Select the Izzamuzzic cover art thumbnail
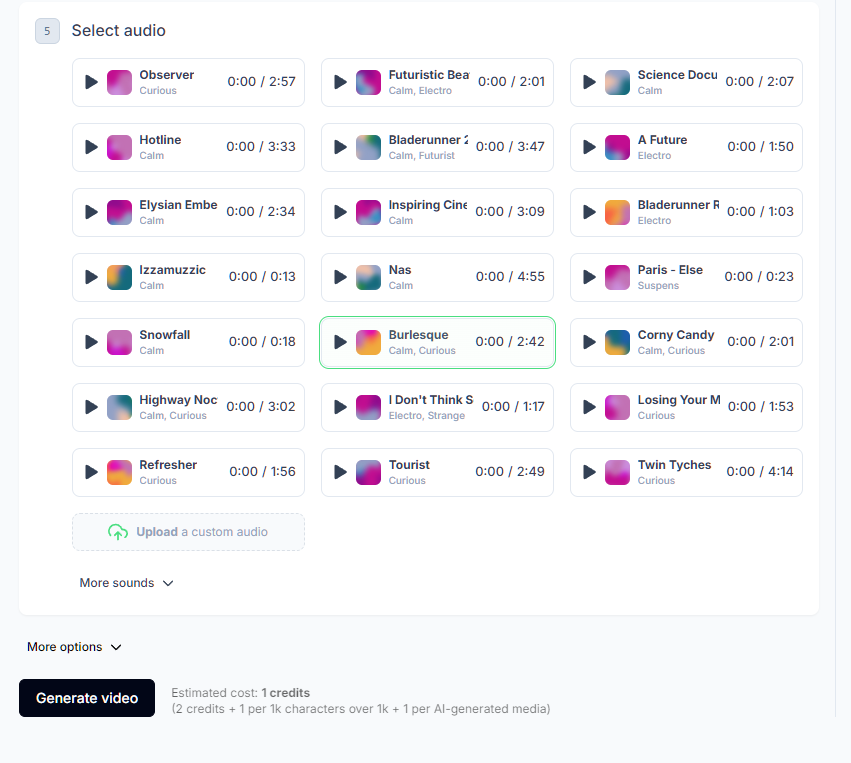 (120, 277)
